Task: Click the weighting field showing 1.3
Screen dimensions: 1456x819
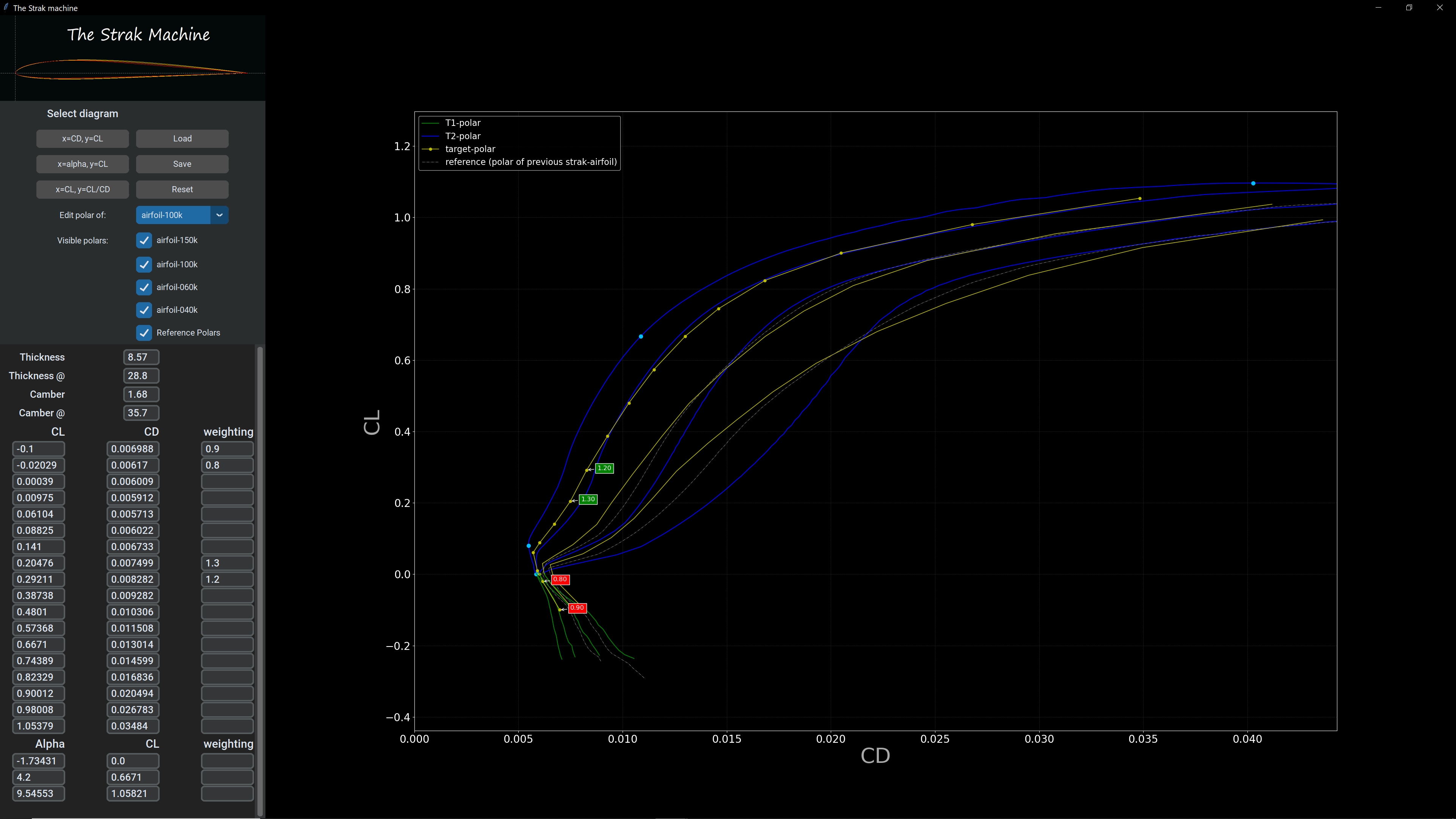Action: click(x=227, y=563)
